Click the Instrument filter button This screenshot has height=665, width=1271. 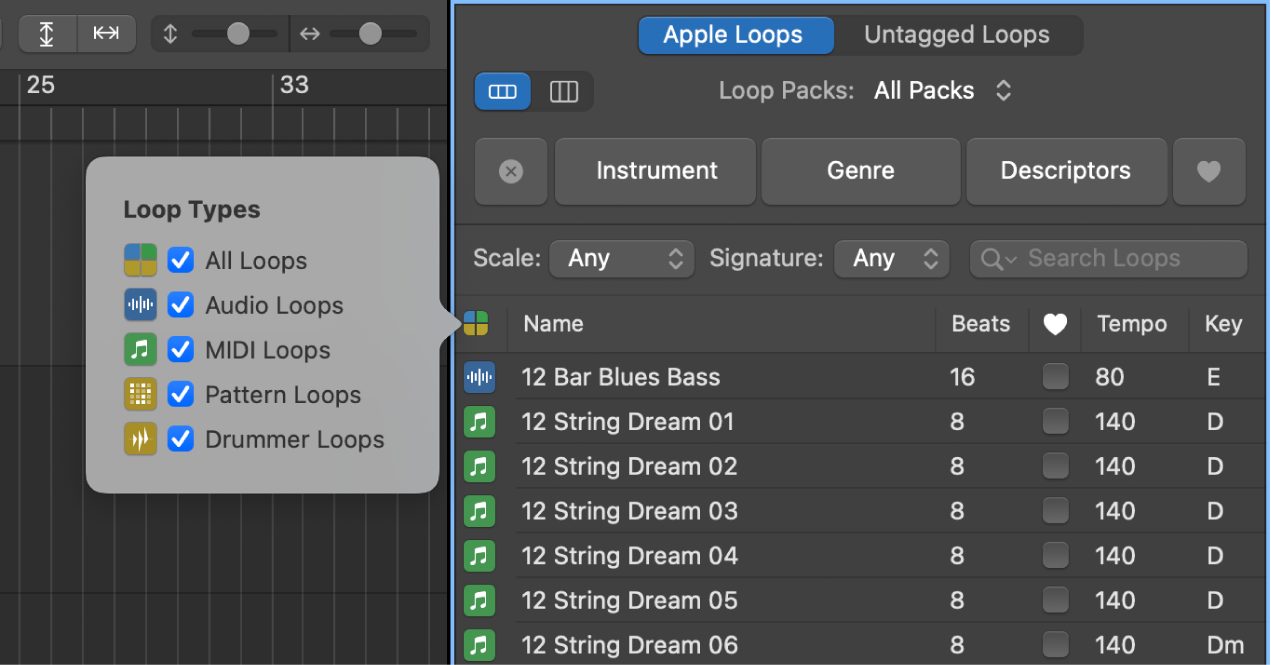(x=657, y=171)
